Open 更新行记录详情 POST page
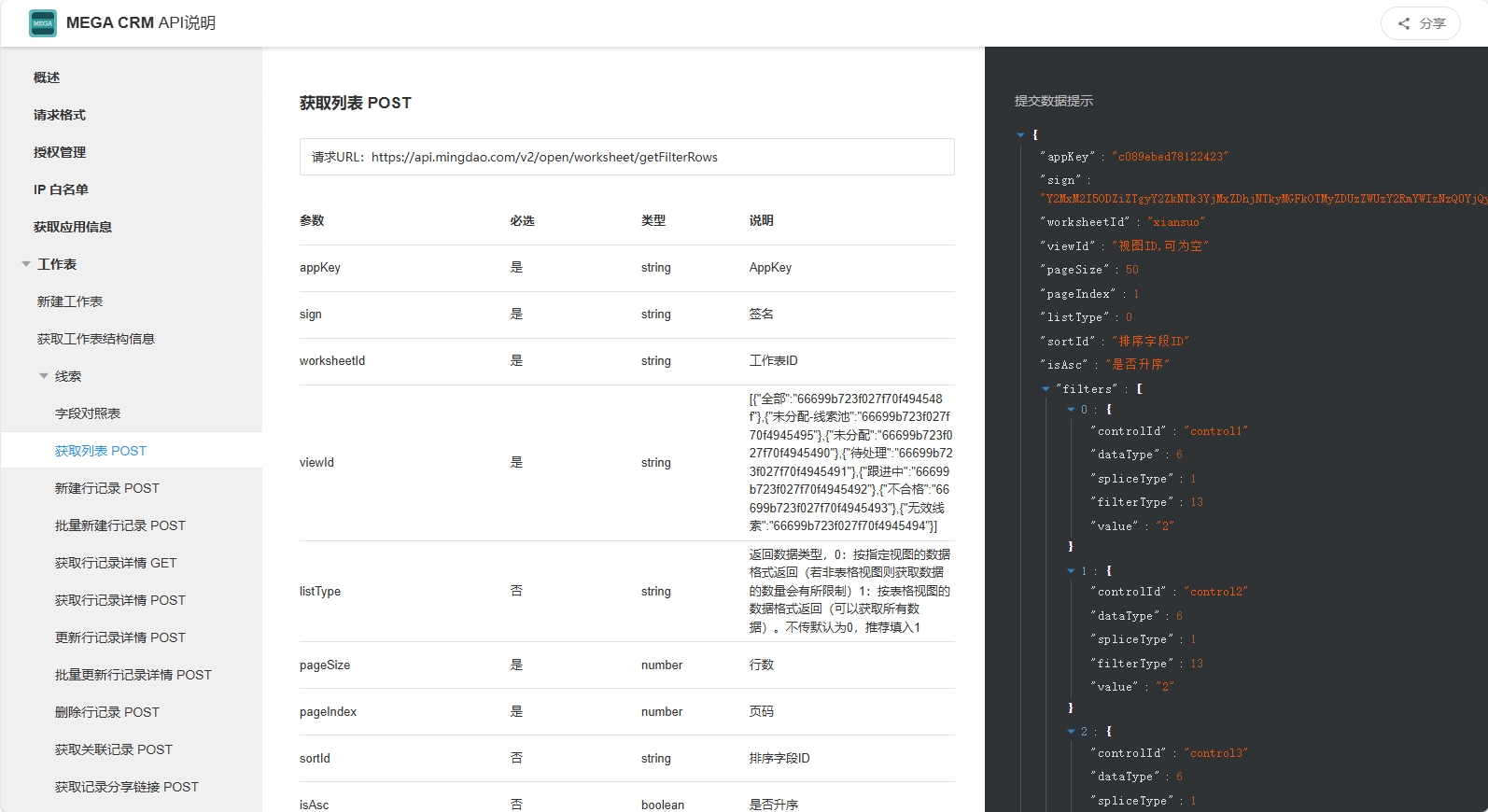The image size is (1488, 812). click(120, 637)
